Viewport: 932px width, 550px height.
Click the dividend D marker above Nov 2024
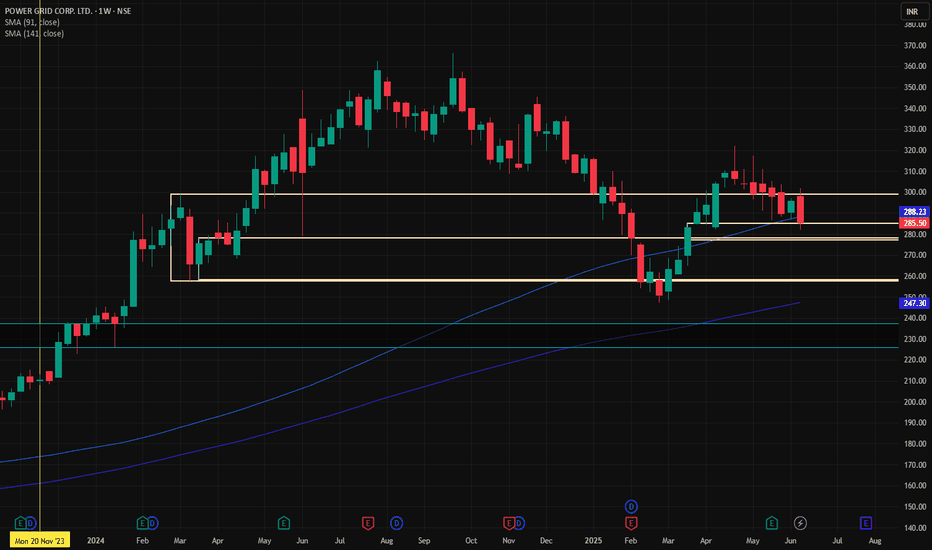519,523
